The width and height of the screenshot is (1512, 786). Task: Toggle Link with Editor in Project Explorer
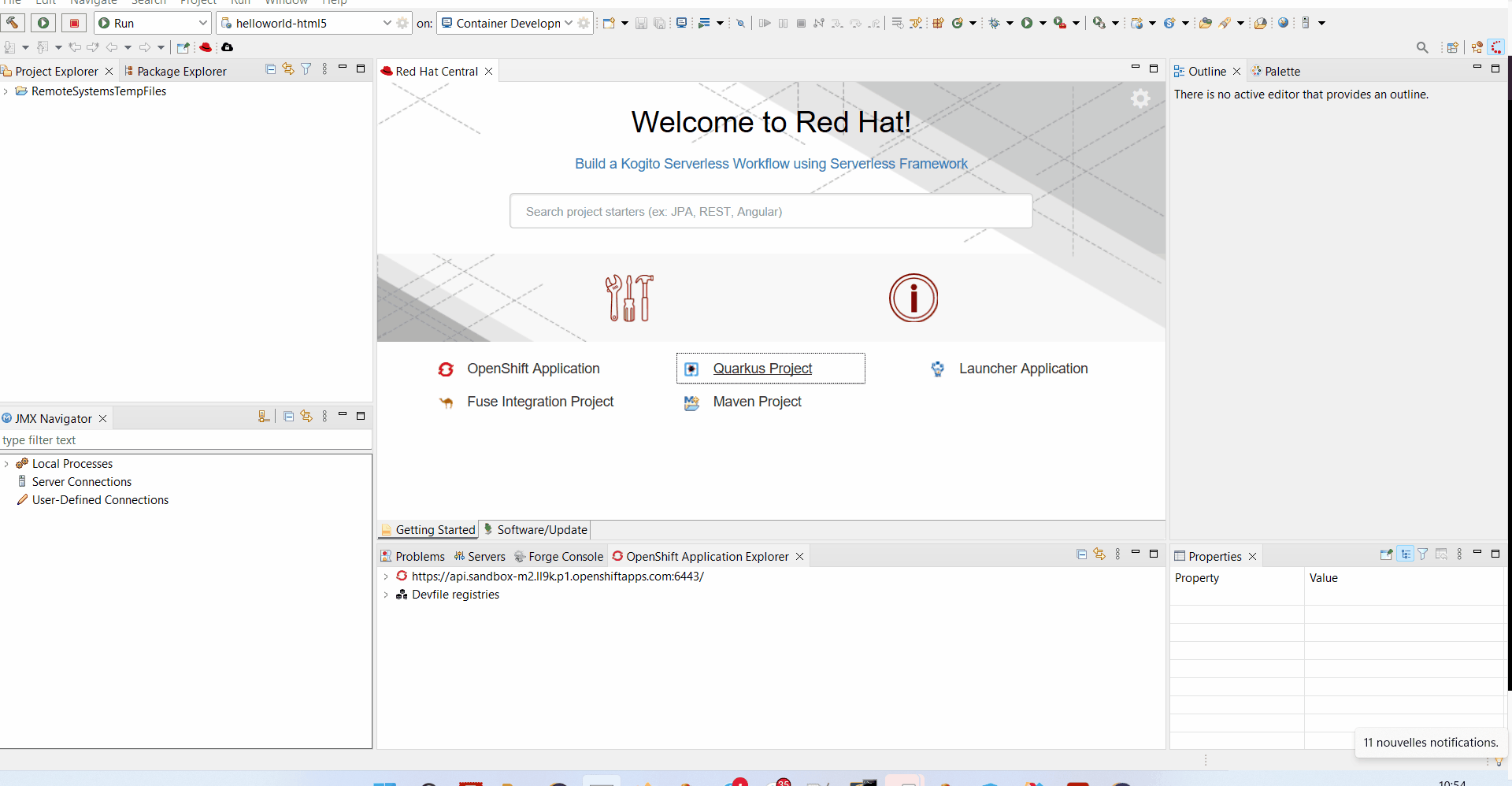(288, 69)
